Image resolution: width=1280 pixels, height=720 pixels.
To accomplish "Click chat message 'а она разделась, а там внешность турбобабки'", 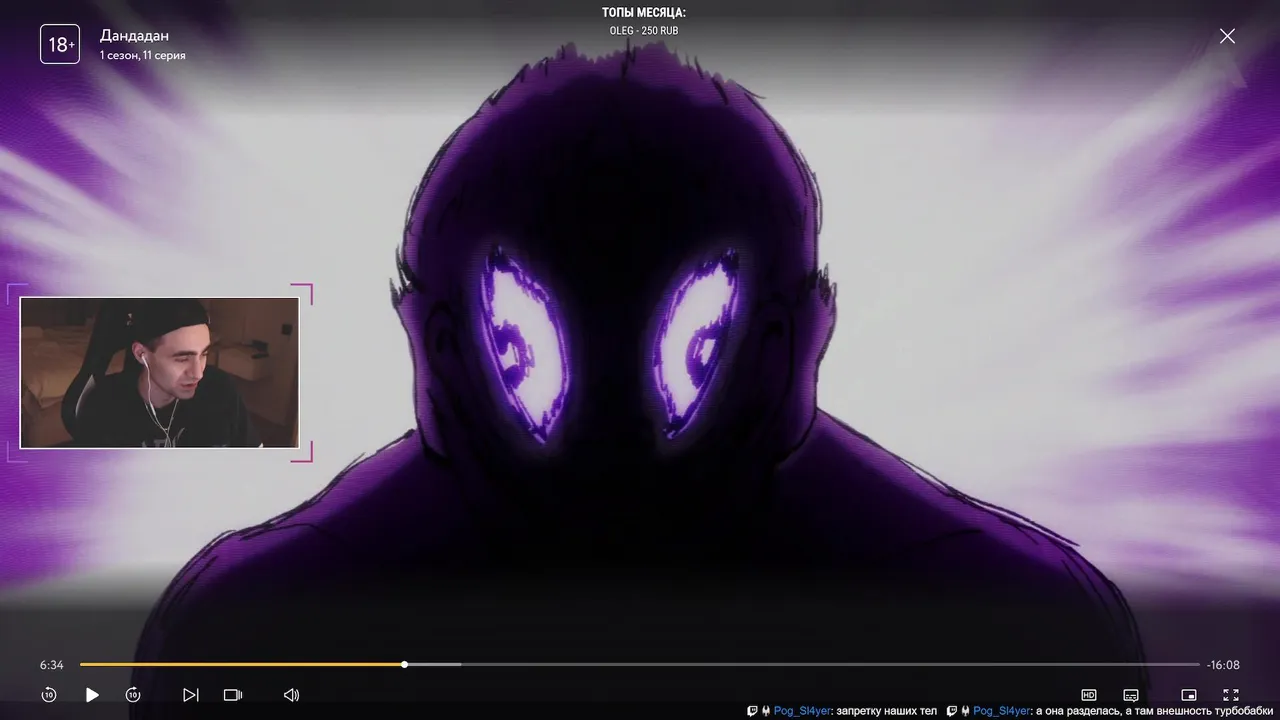I will tap(1155, 711).
